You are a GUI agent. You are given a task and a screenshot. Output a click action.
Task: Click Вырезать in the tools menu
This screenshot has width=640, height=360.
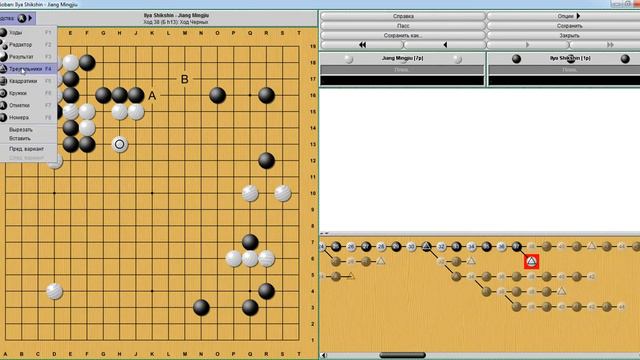coord(21,129)
